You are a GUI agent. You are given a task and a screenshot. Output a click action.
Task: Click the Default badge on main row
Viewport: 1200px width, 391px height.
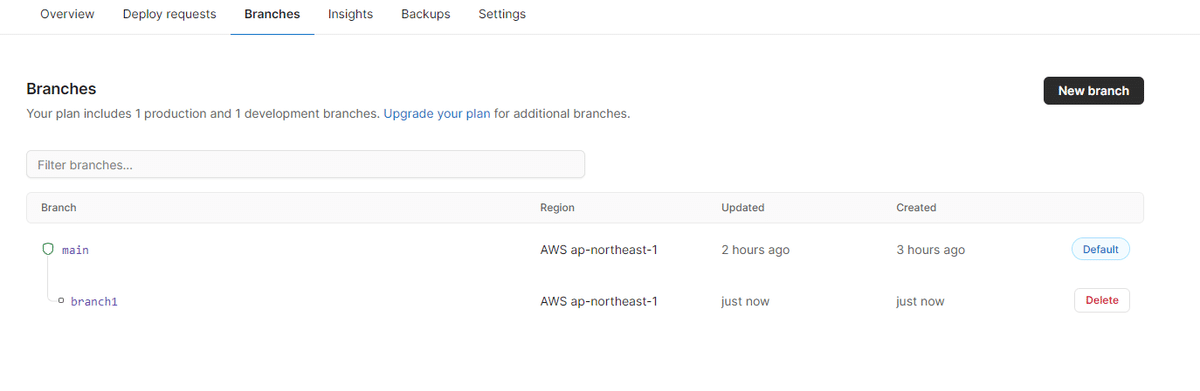tap(1100, 249)
